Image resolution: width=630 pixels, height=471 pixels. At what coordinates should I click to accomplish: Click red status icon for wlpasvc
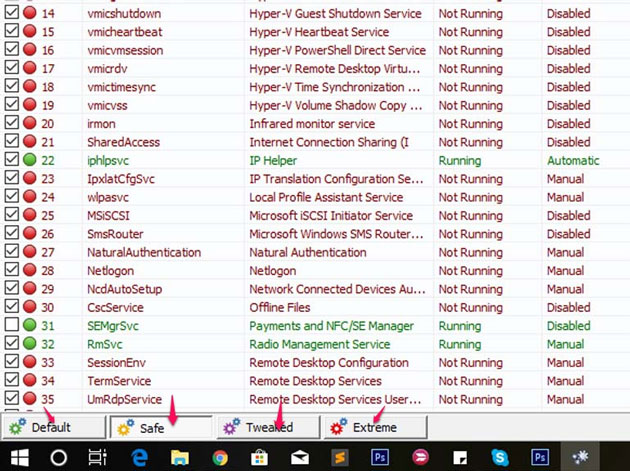tap(29, 196)
